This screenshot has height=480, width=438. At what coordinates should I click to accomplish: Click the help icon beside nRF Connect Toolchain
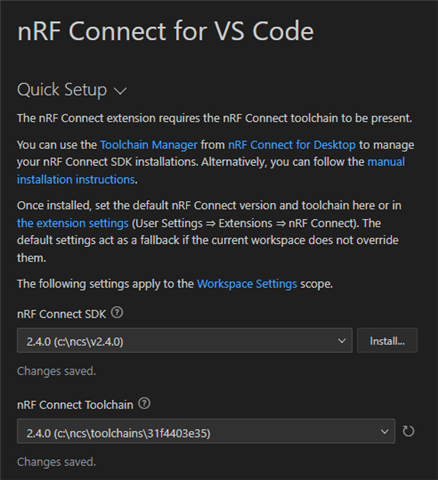[x=144, y=403]
